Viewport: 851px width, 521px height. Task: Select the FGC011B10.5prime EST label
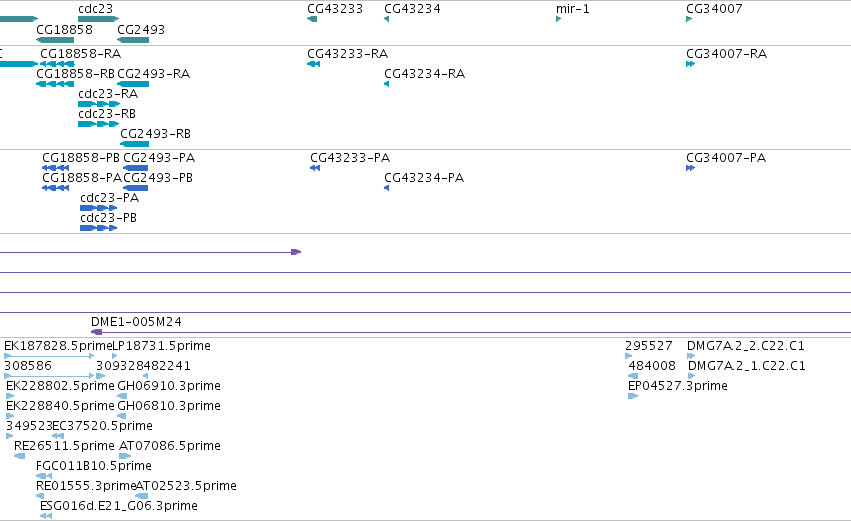tap(94, 466)
